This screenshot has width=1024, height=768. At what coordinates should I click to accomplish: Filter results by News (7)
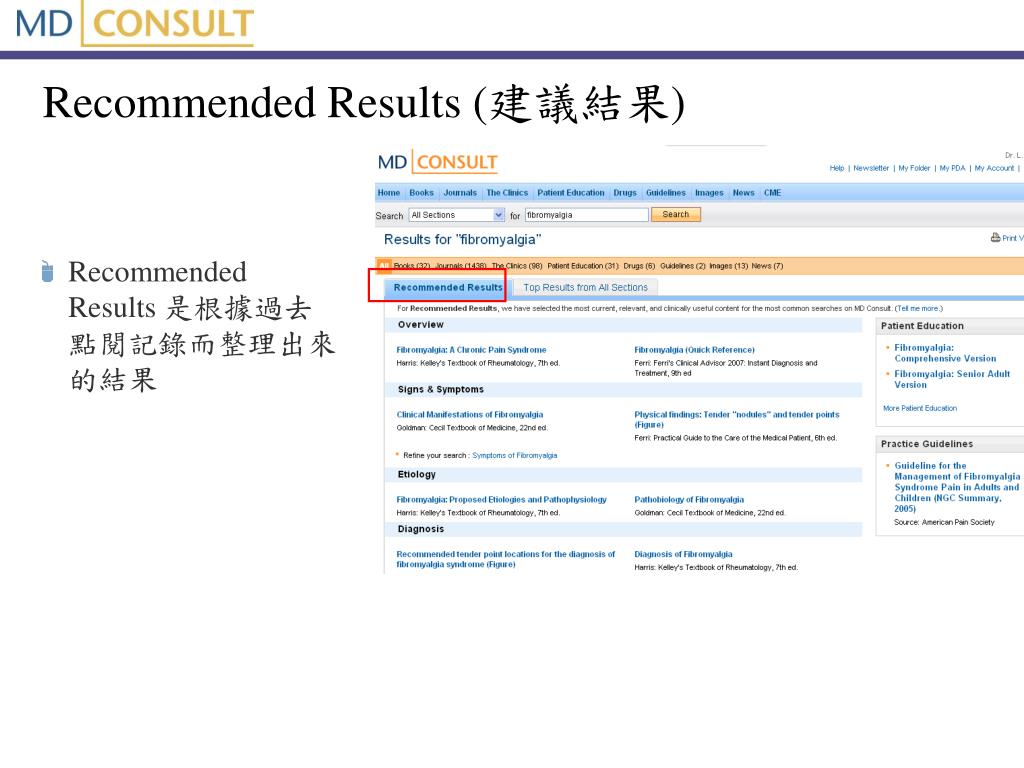click(x=767, y=266)
